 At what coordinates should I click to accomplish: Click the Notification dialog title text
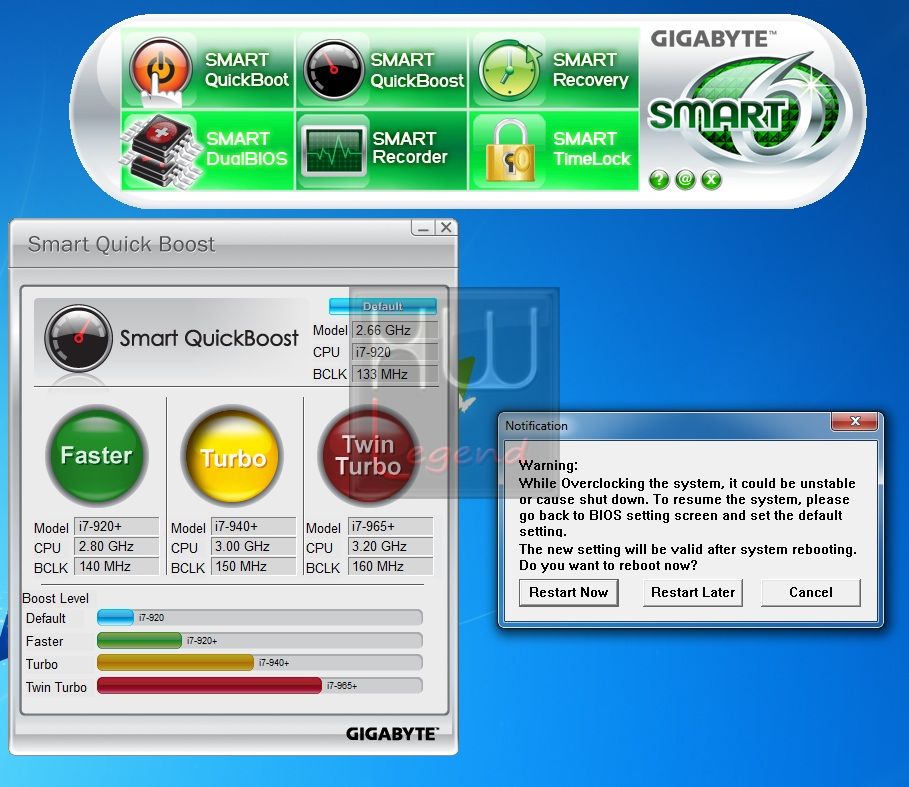(536, 425)
